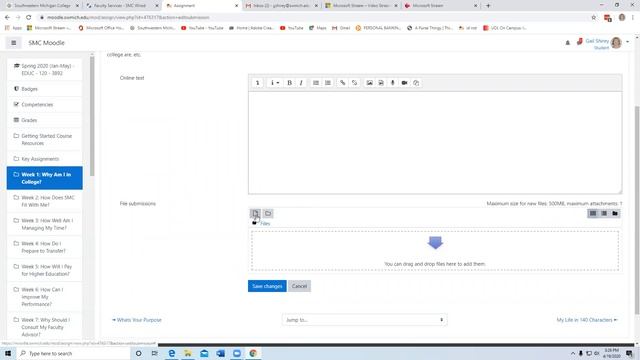Open the YouTube - YouTube bookmark
This screenshot has height=360, width=640.
click(202, 28)
